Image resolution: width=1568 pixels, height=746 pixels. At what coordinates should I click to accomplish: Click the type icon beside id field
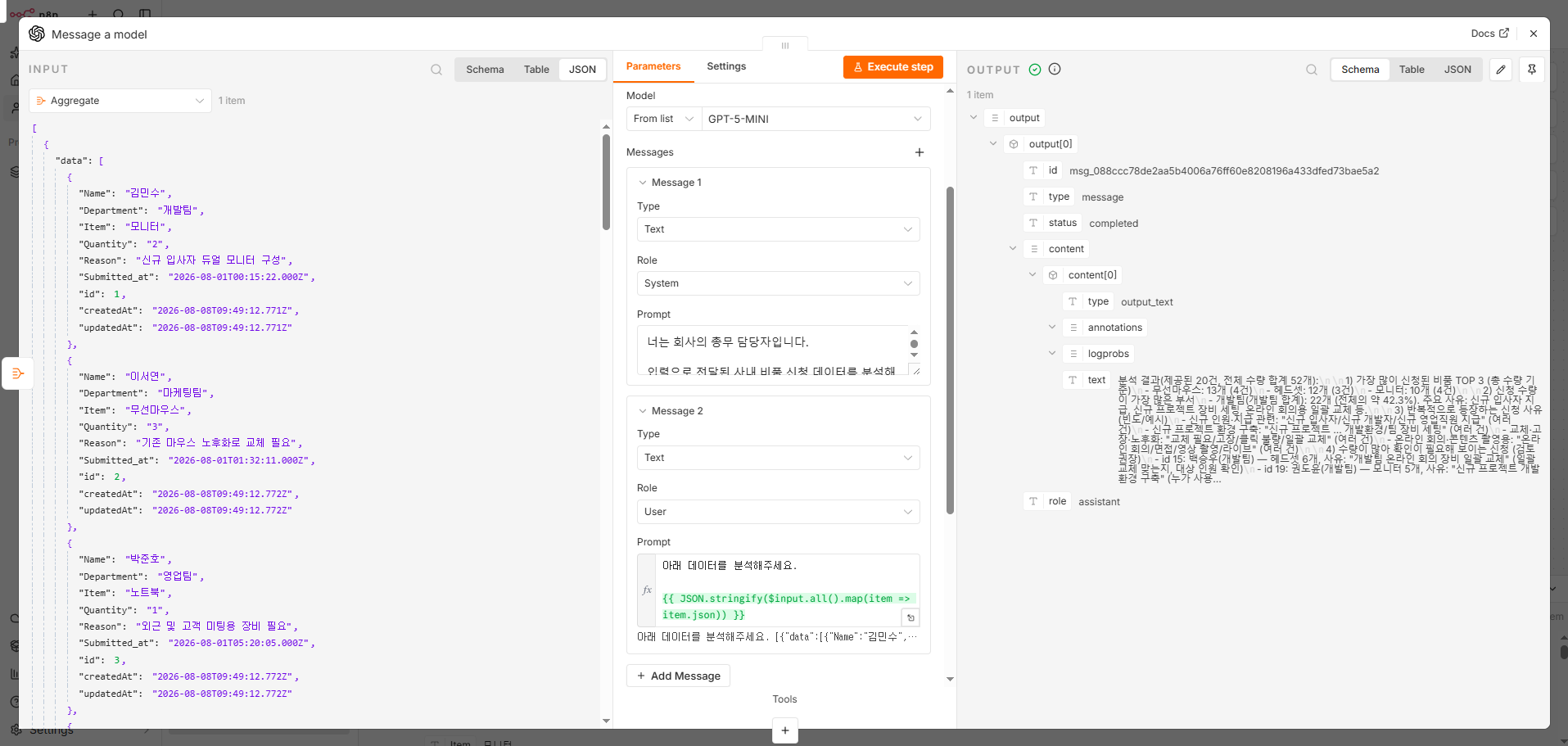[1033, 170]
